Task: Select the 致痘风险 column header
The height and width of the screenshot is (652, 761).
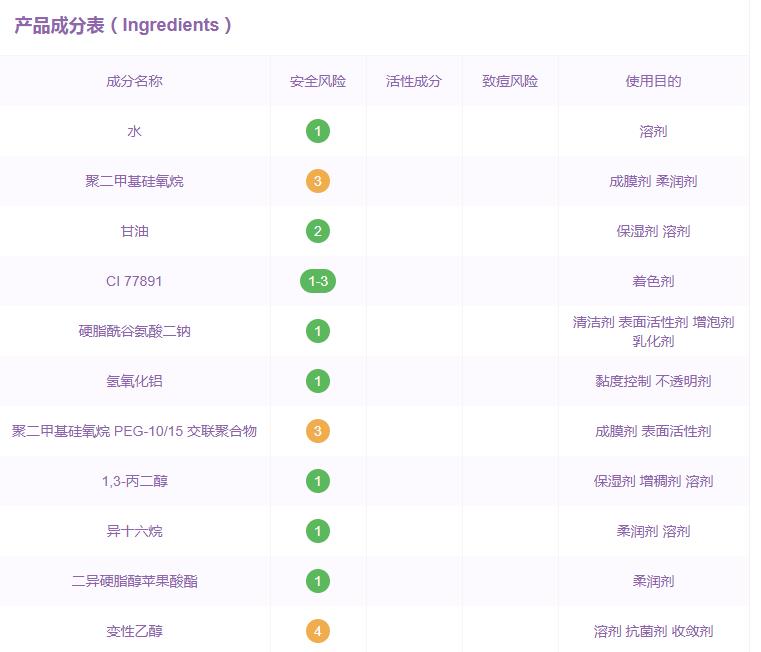Action: click(x=510, y=81)
